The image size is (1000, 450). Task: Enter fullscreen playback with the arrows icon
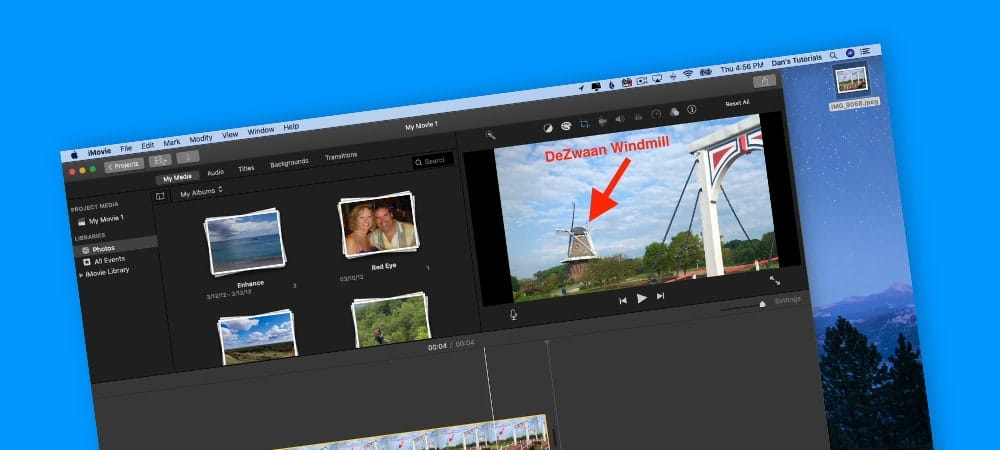point(774,280)
